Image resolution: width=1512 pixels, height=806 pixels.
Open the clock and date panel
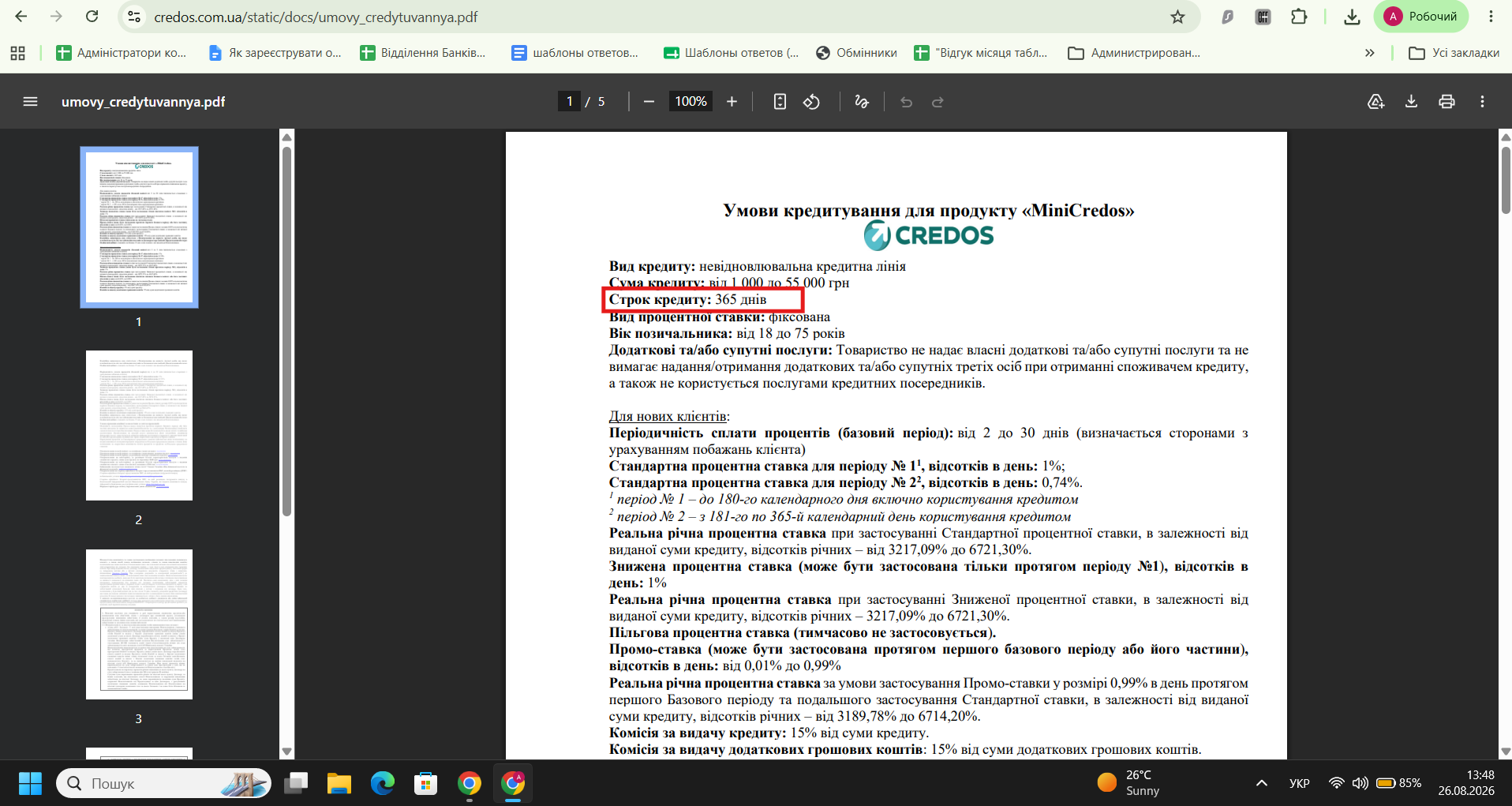click(1465, 783)
